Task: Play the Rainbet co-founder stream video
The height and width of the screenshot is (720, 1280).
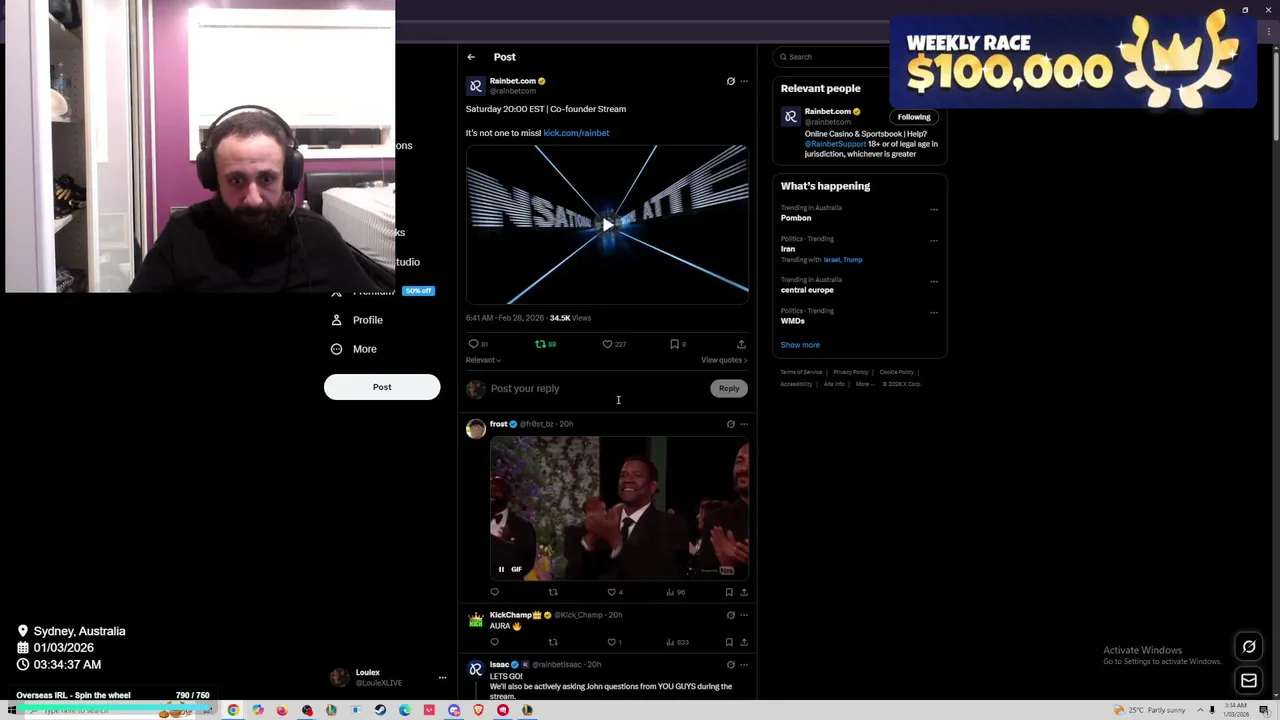Action: (x=607, y=225)
